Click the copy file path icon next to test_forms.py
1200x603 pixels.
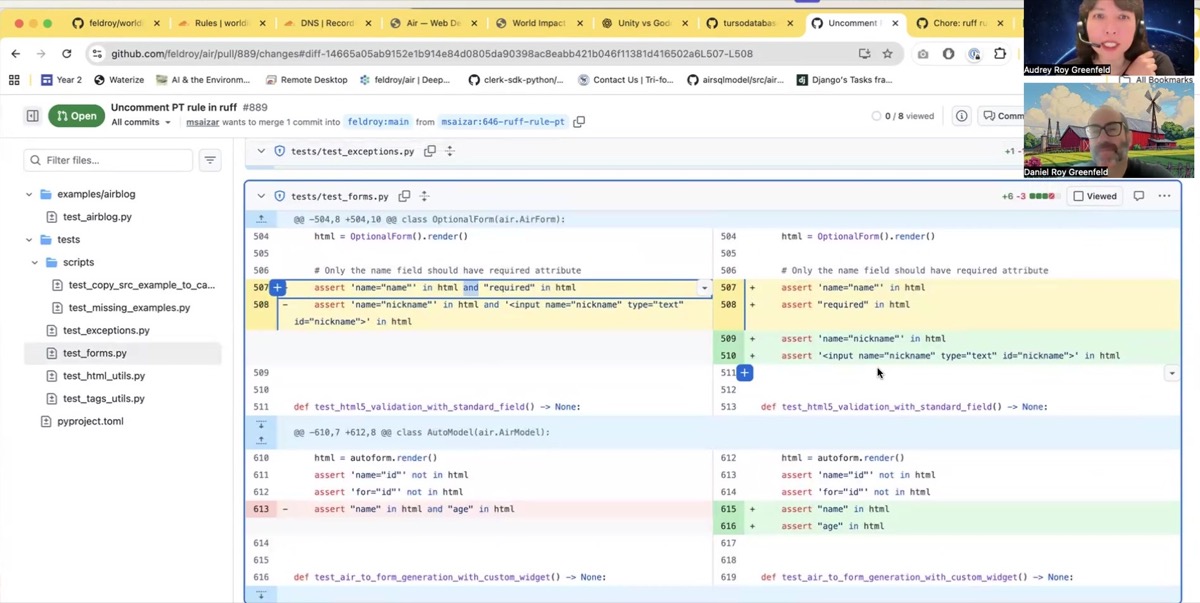click(404, 196)
